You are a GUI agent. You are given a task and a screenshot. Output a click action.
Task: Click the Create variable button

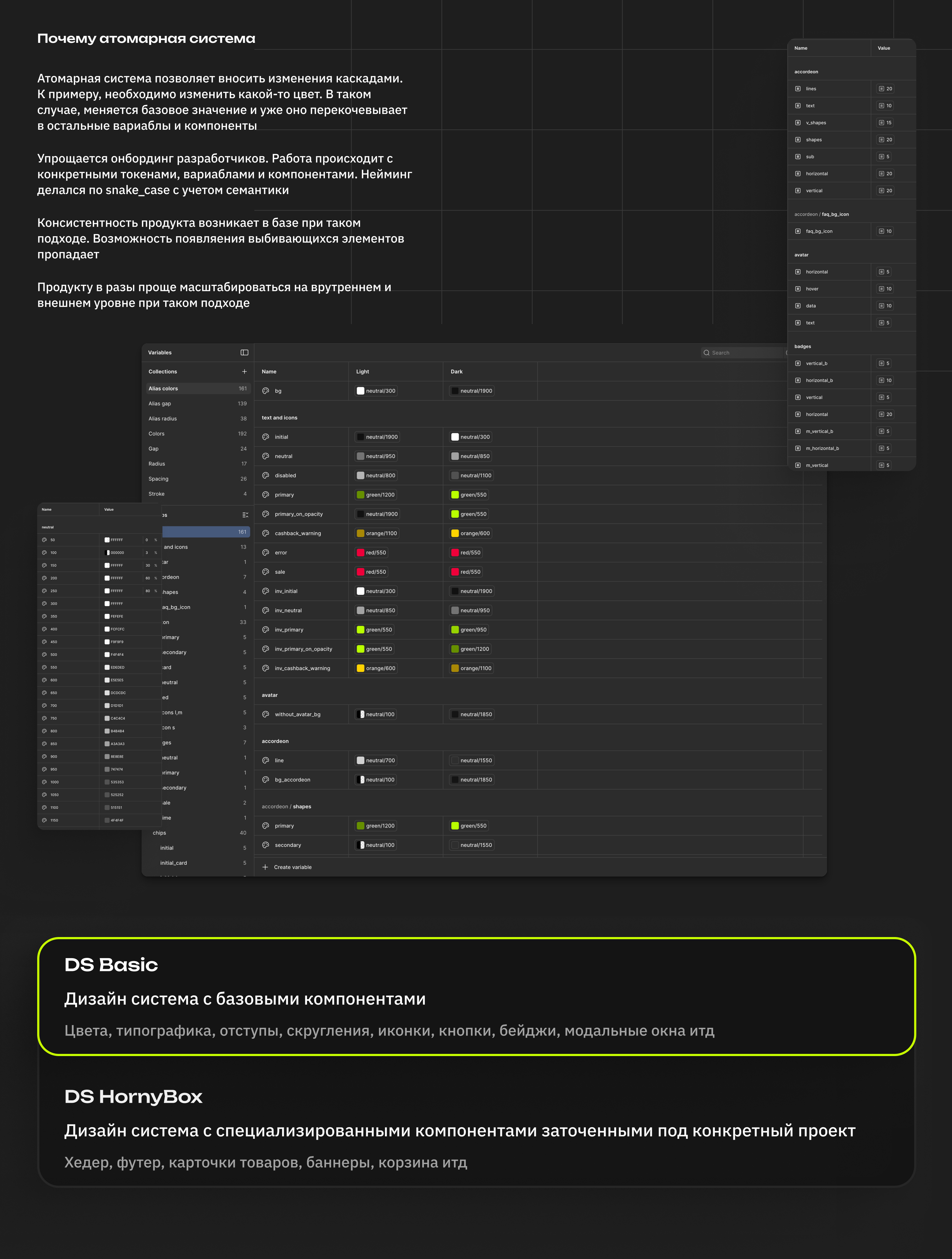pos(292,867)
